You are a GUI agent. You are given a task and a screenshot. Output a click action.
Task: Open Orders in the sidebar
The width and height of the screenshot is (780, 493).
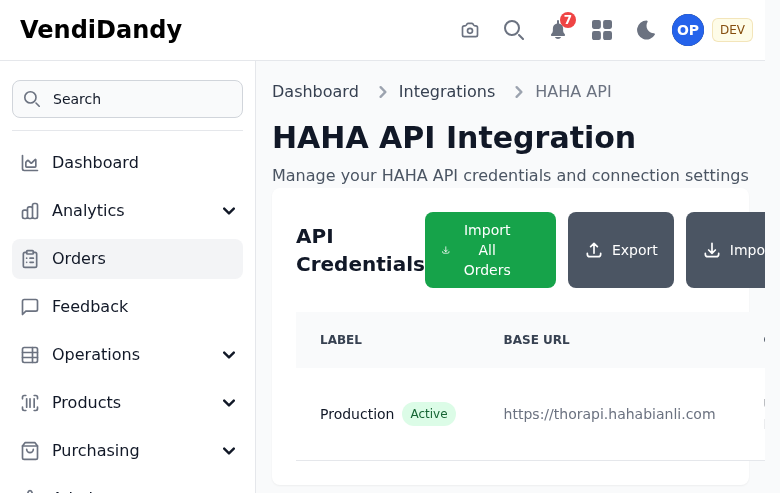[79, 259]
